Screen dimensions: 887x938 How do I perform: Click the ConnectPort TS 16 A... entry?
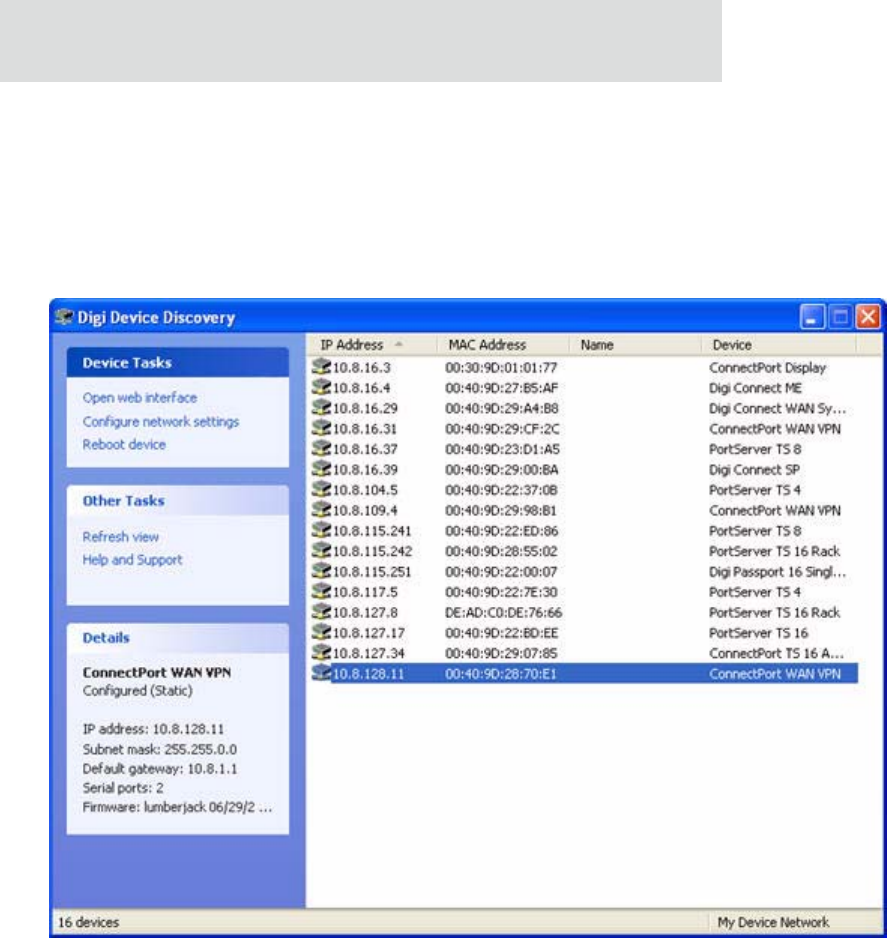(776, 653)
